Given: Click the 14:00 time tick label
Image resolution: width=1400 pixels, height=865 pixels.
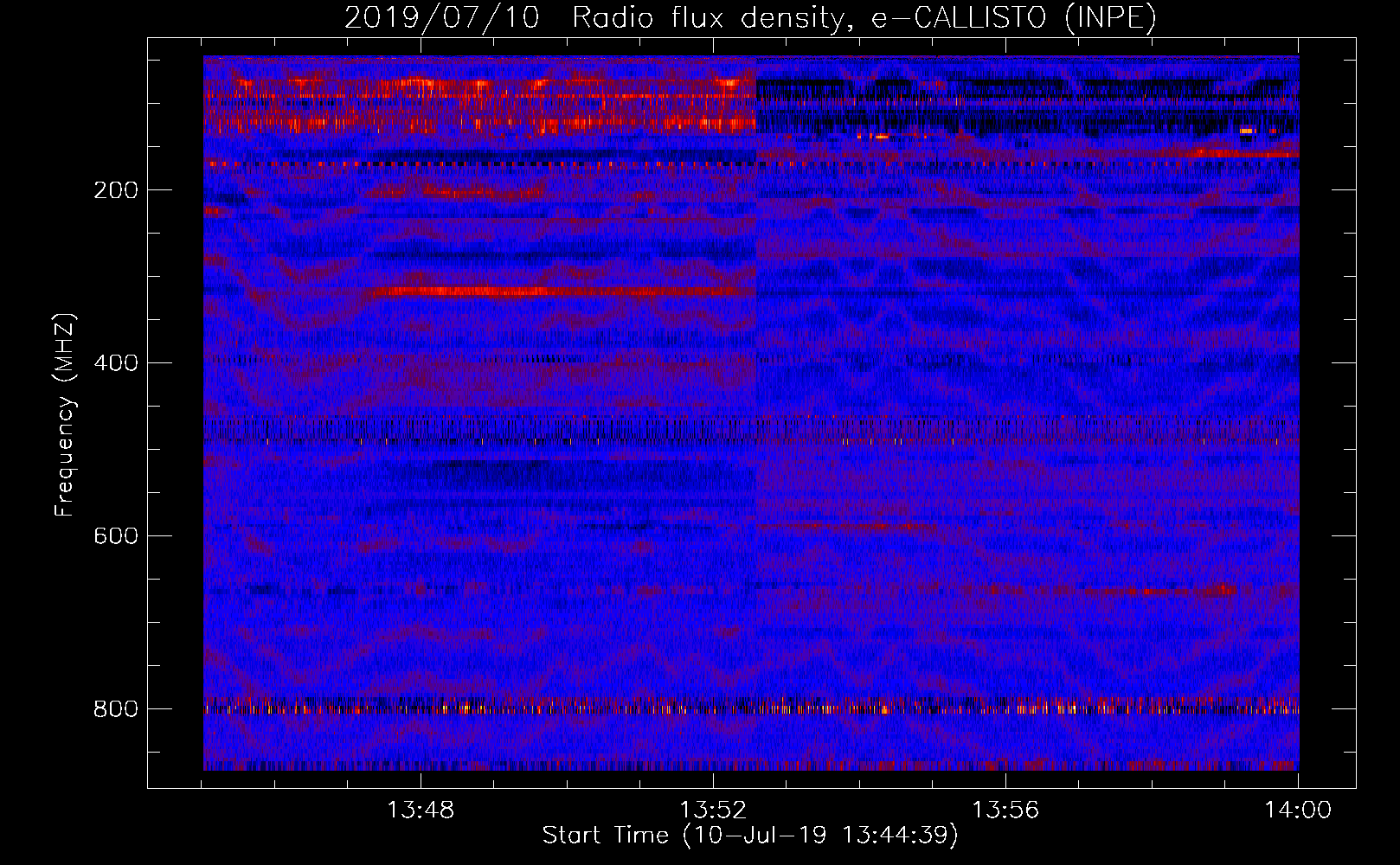Looking at the screenshot, I should pyautogui.click(x=1297, y=811).
